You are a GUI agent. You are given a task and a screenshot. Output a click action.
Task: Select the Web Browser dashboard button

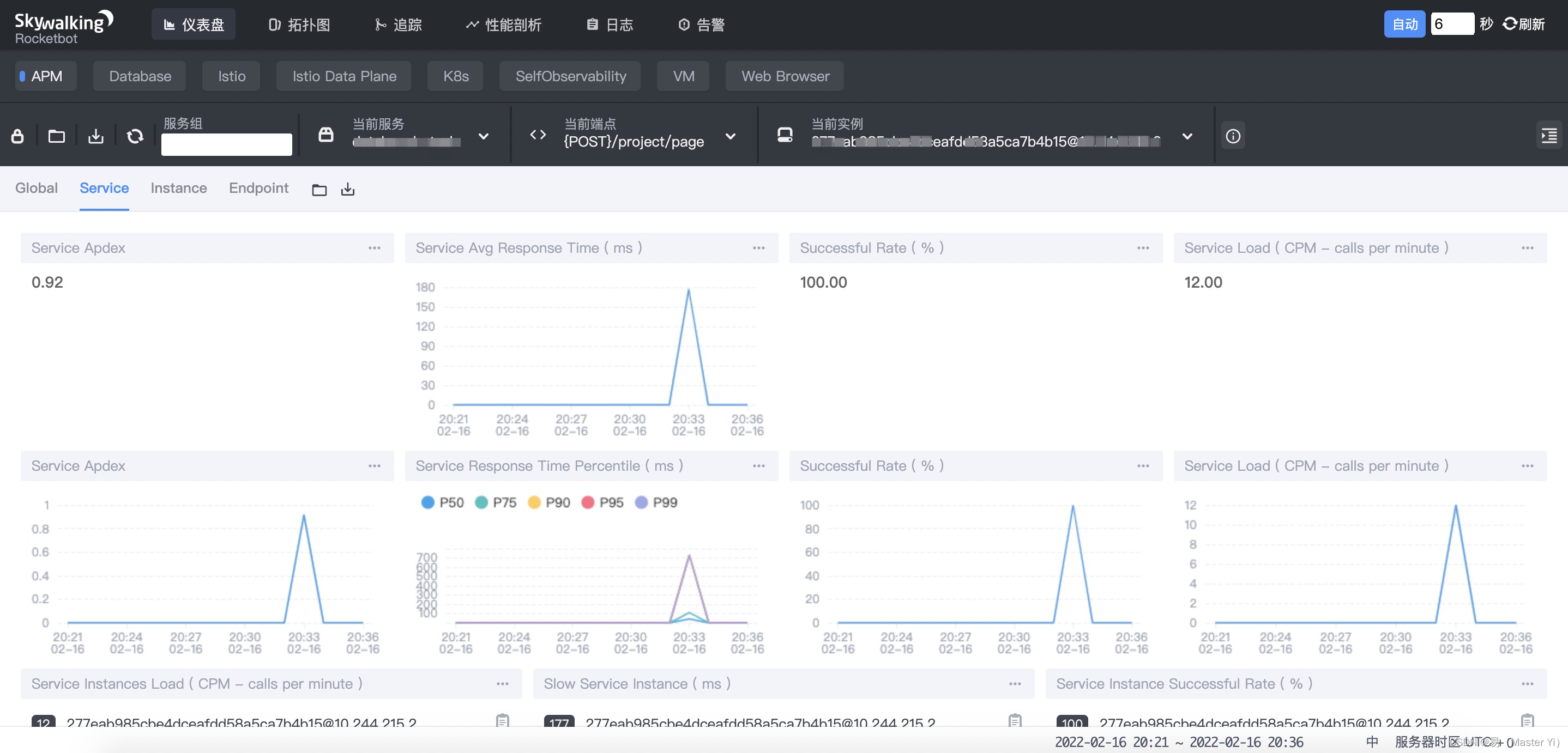[x=785, y=76]
